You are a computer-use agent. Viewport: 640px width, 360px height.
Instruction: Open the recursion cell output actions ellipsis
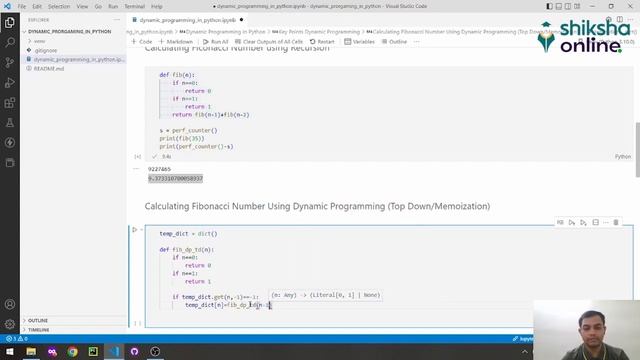click(x=136, y=169)
